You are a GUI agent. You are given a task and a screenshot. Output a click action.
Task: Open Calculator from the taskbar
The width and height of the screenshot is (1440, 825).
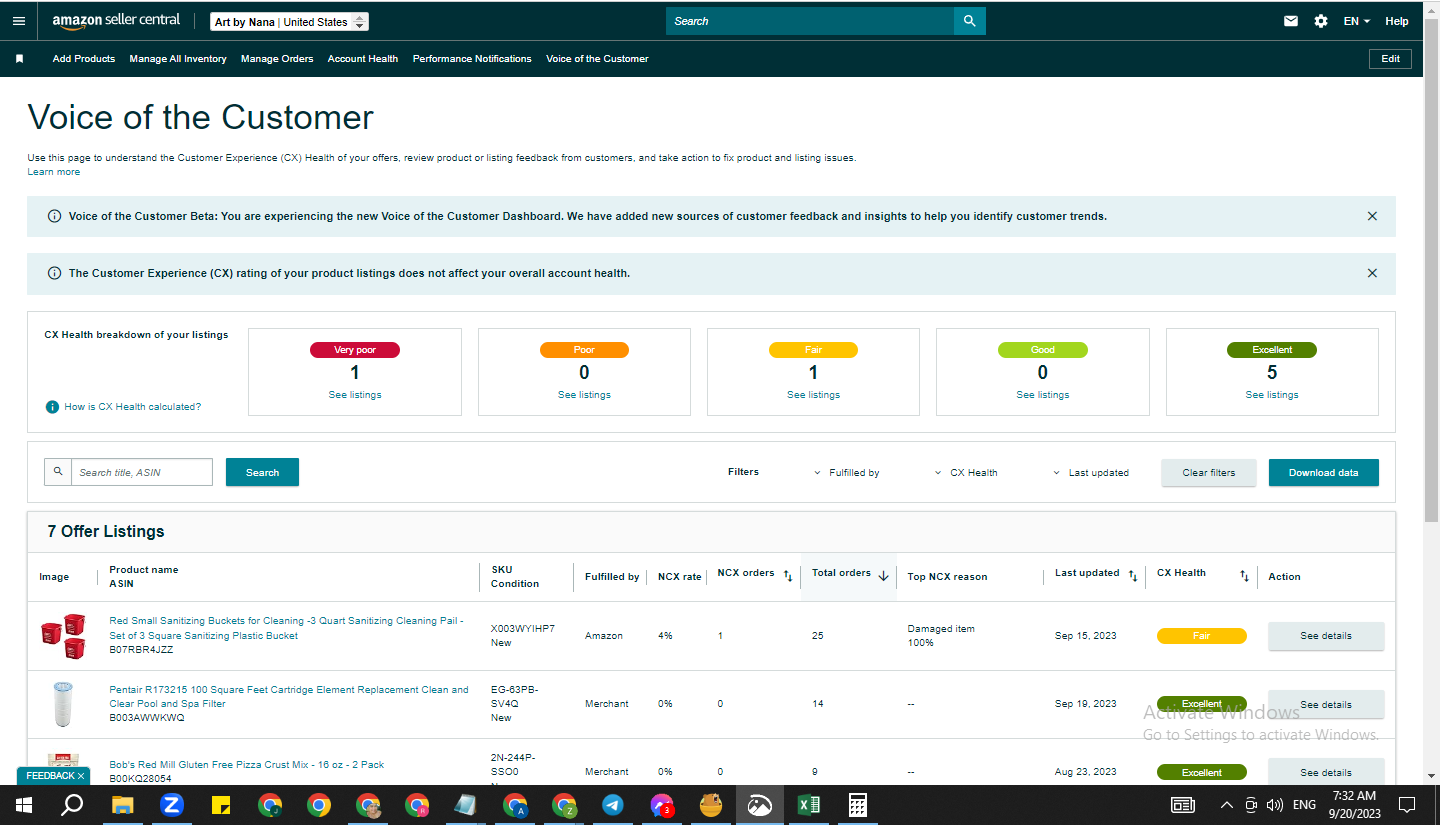click(x=857, y=805)
